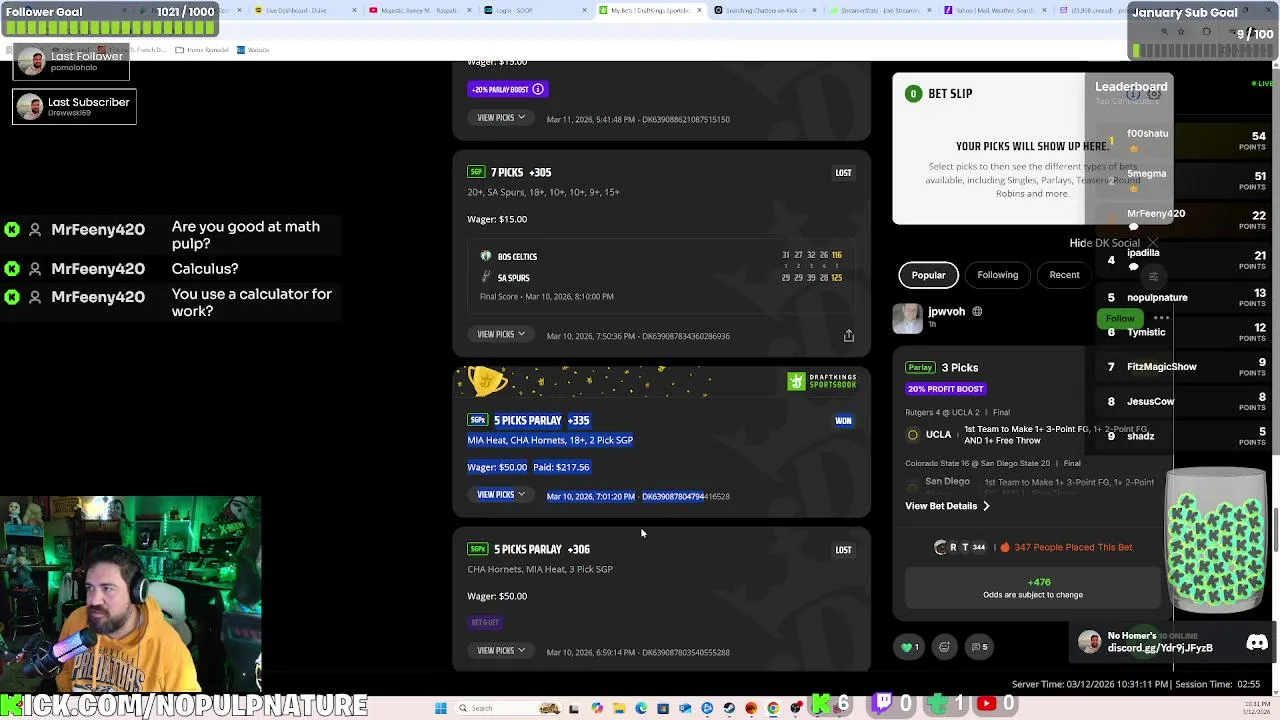Click the WON status badge

pyautogui.click(x=843, y=421)
